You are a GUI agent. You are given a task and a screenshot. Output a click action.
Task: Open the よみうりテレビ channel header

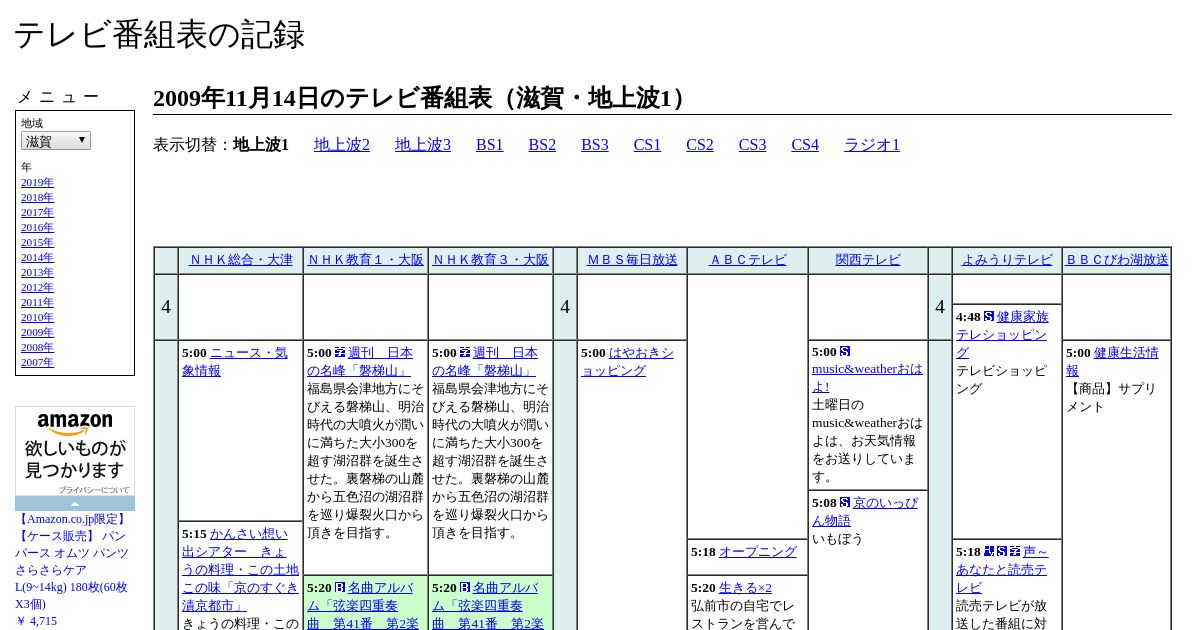[x=1007, y=260]
